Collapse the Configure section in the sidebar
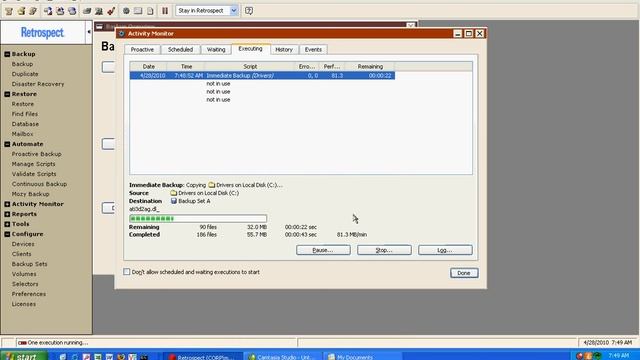 (x=7, y=234)
